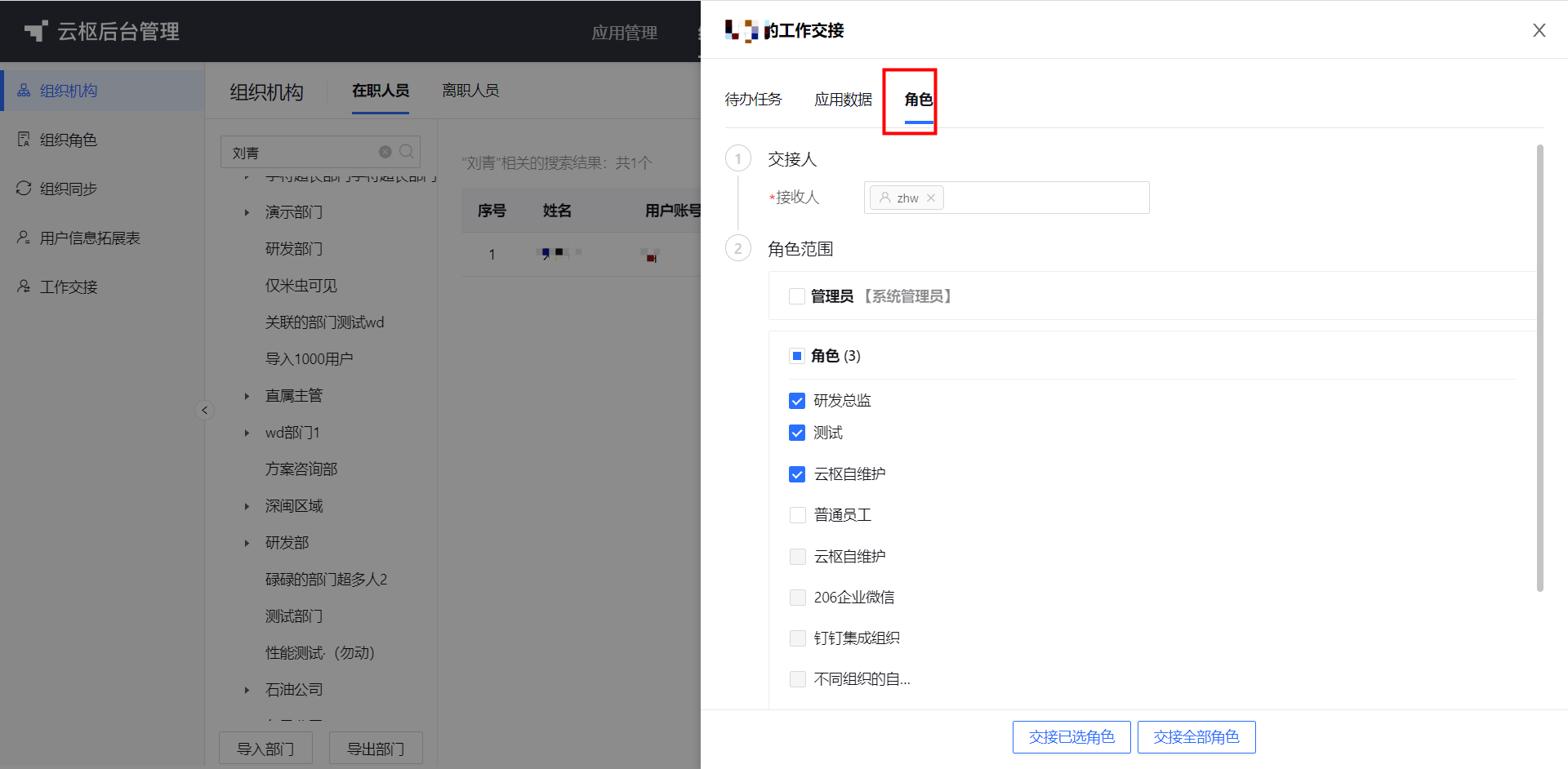
Task: Select 仅米虫可见 in the department tree
Action: pyautogui.click(x=301, y=286)
